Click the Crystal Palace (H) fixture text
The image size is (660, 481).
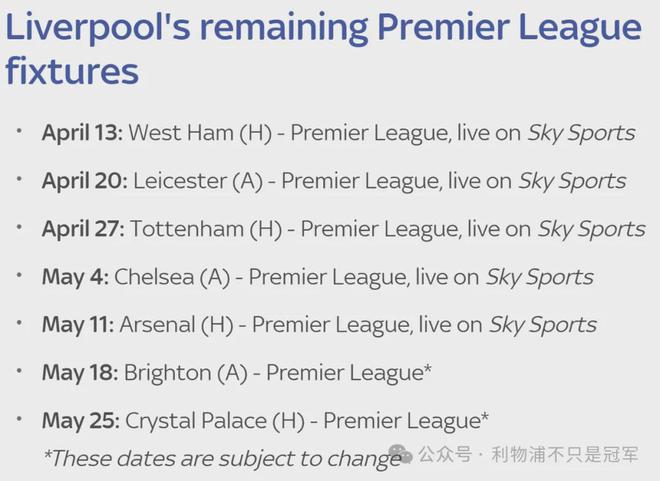coord(215,421)
